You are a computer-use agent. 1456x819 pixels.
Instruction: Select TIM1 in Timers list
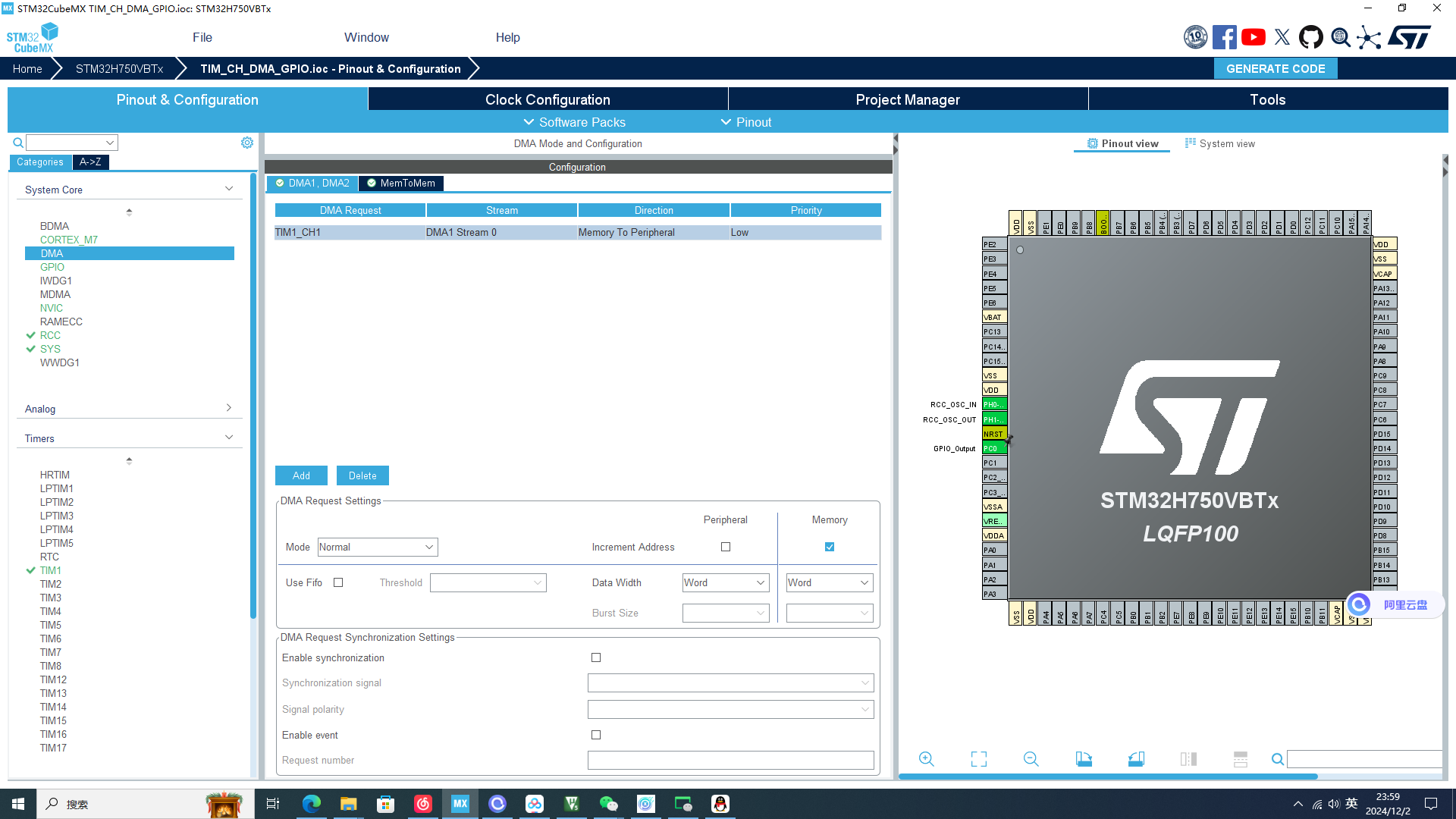[x=51, y=570]
